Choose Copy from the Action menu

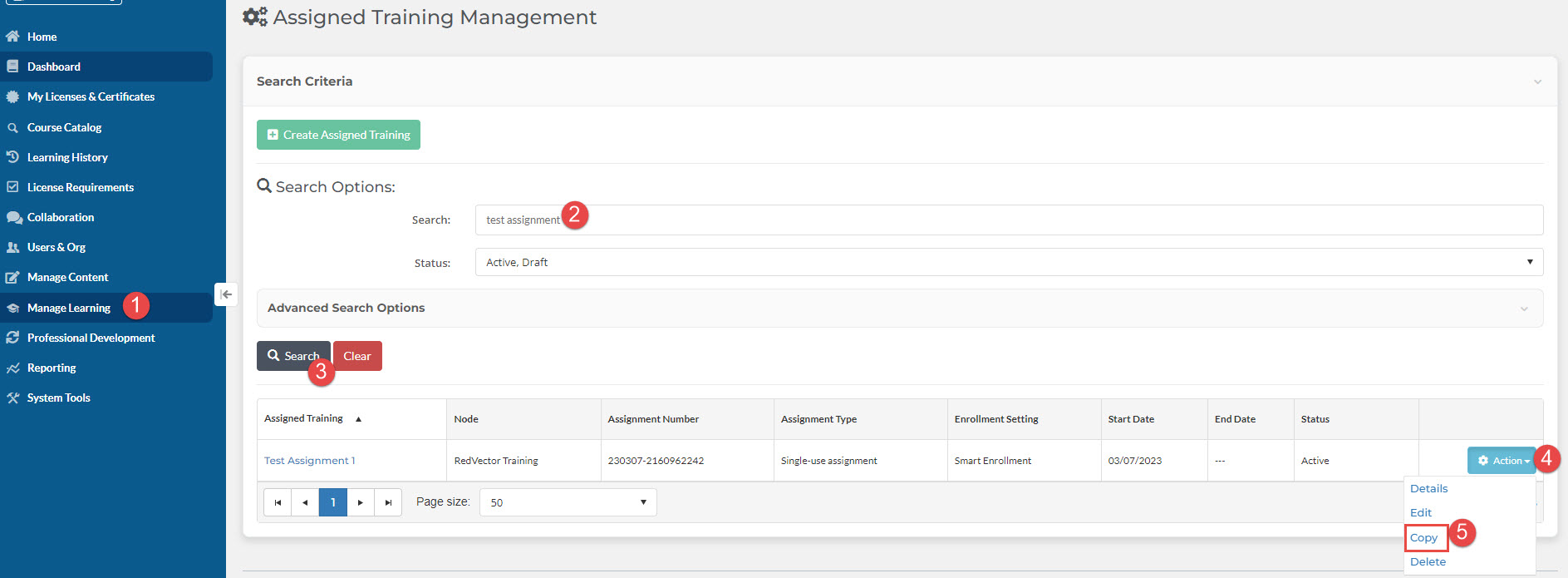click(x=1423, y=538)
